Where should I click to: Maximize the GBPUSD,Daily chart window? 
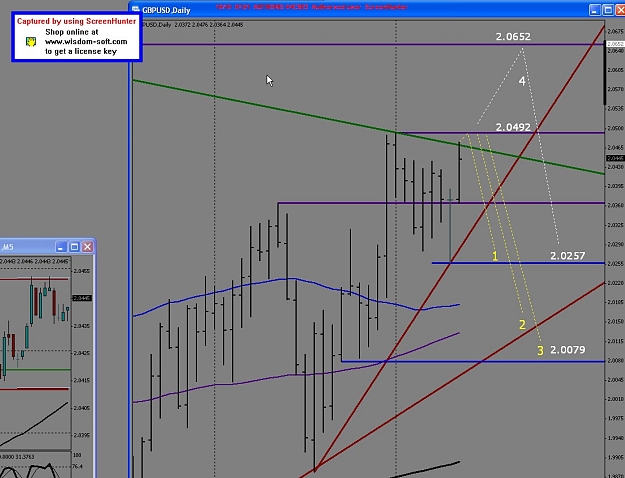click(x=608, y=10)
